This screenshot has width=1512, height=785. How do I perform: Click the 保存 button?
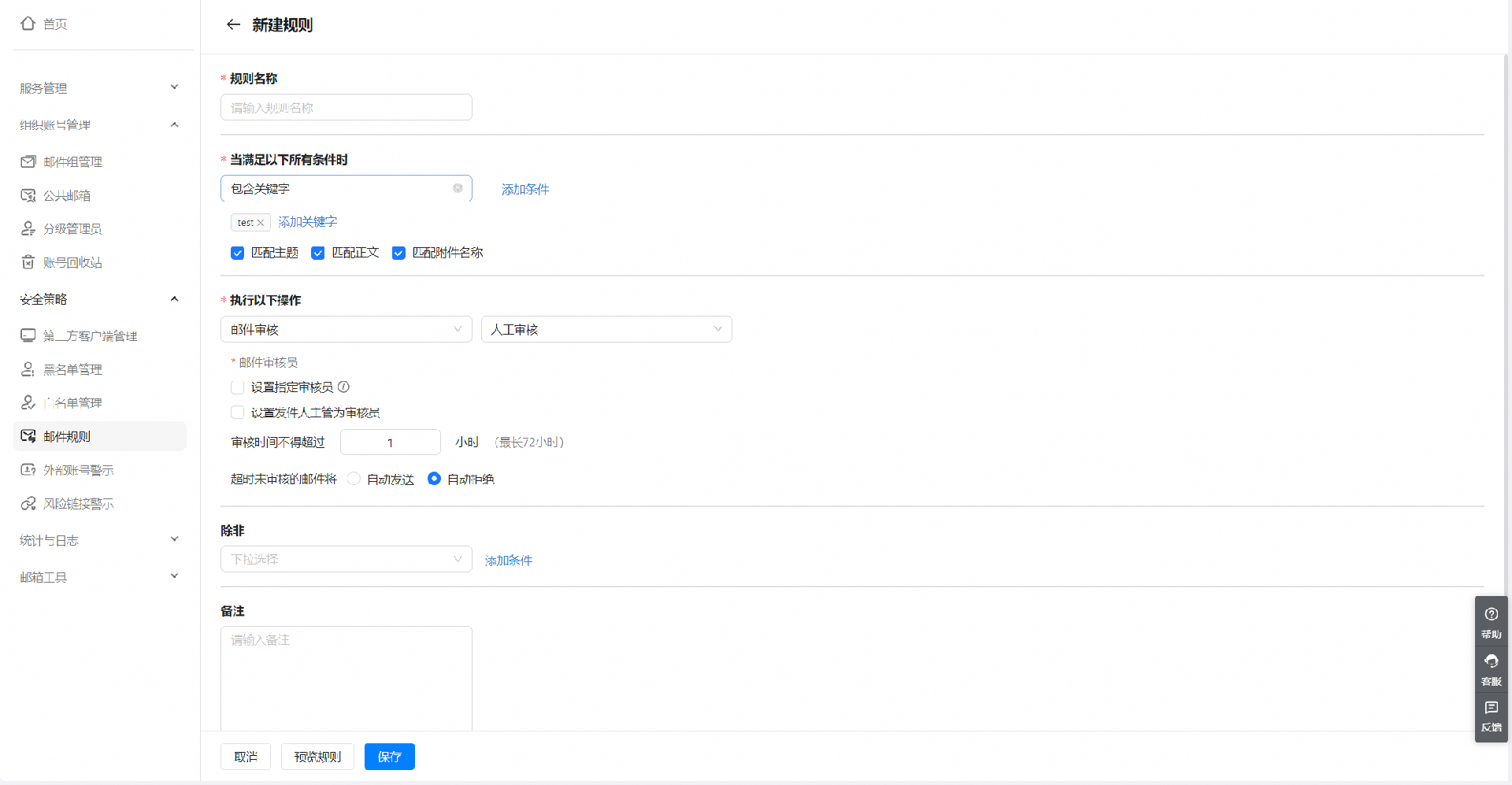click(x=389, y=757)
